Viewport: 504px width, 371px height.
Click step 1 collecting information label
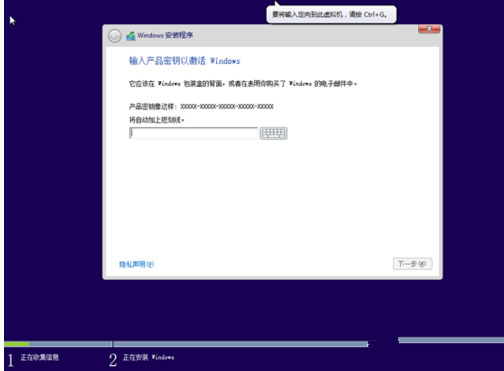(40, 358)
